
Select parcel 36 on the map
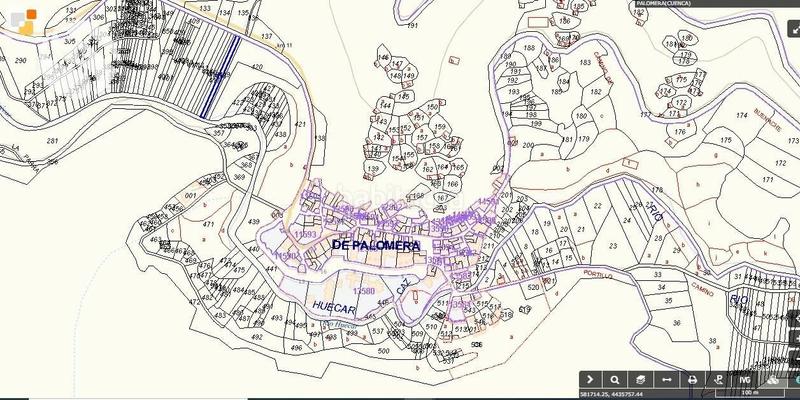coord(677,322)
